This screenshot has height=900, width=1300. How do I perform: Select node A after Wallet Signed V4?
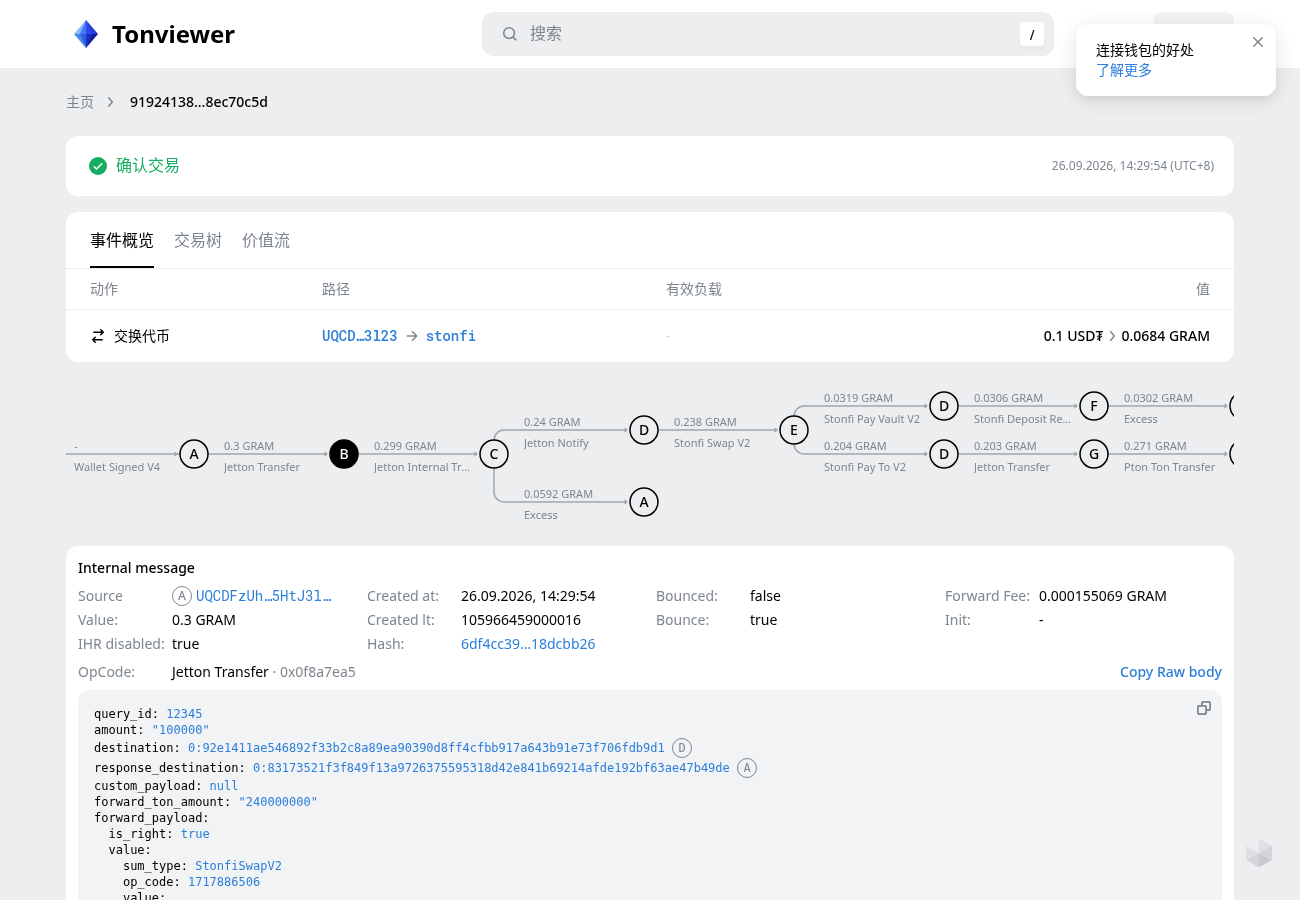click(194, 455)
